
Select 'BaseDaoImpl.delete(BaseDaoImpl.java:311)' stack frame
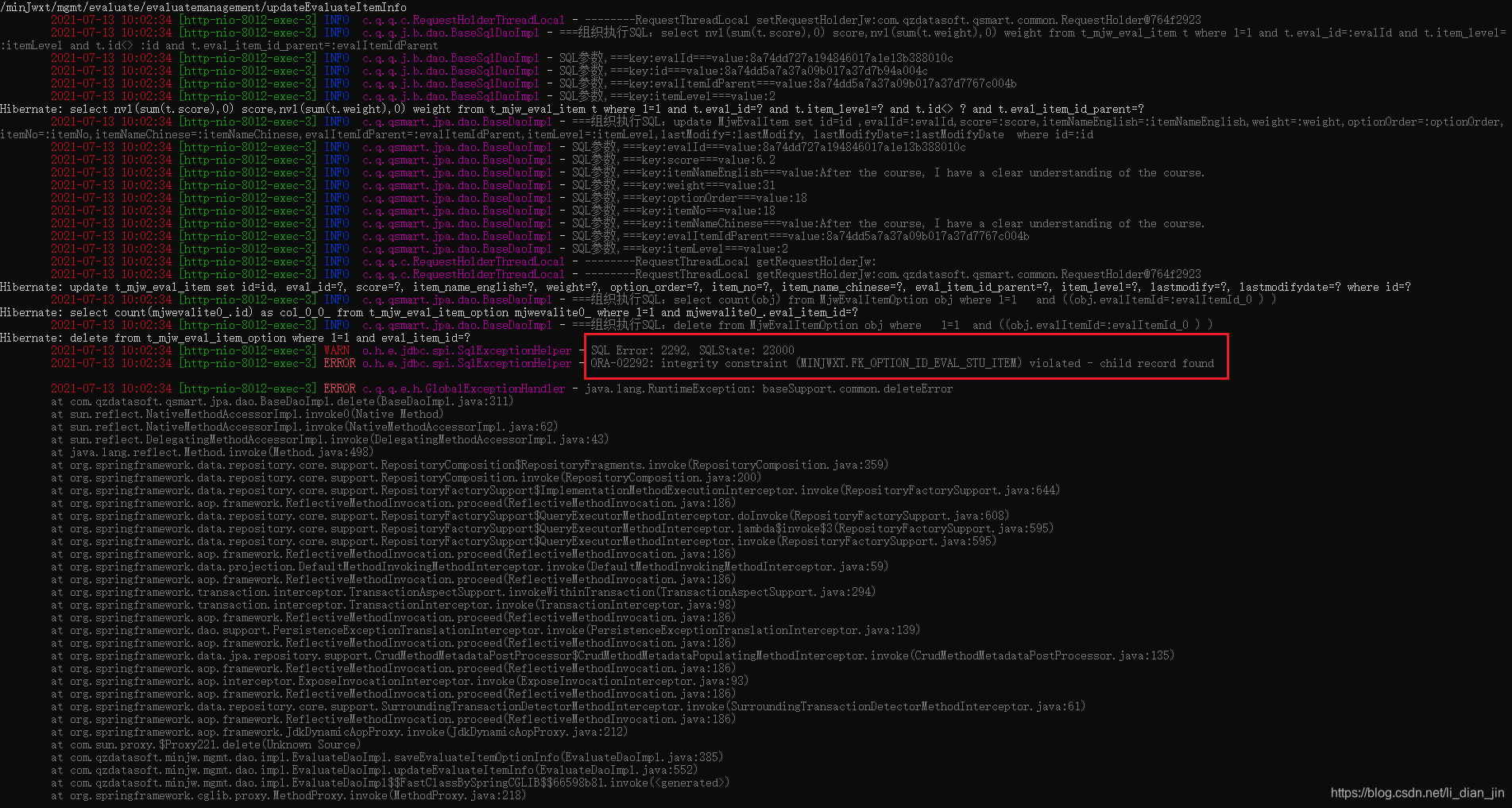coord(282,401)
